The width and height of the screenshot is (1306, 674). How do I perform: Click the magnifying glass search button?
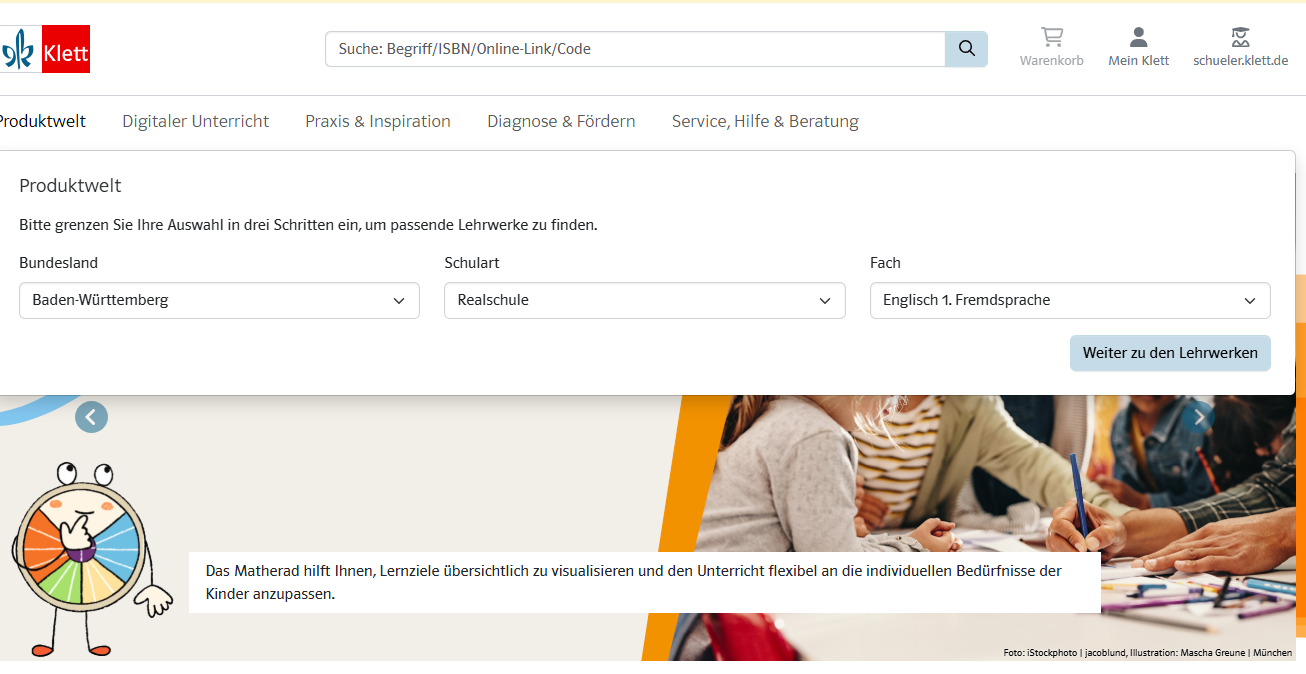(x=966, y=49)
